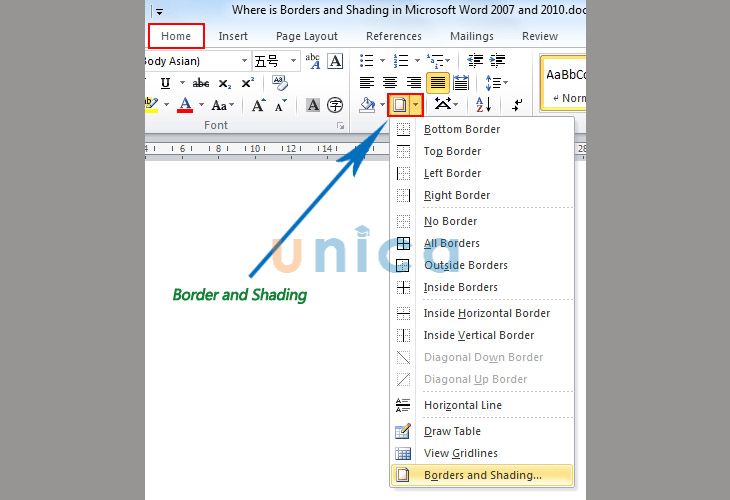This screenshot has width=730, height=500.
Task: Click the Numbering list icon
Action: click(x=401, y=61)
